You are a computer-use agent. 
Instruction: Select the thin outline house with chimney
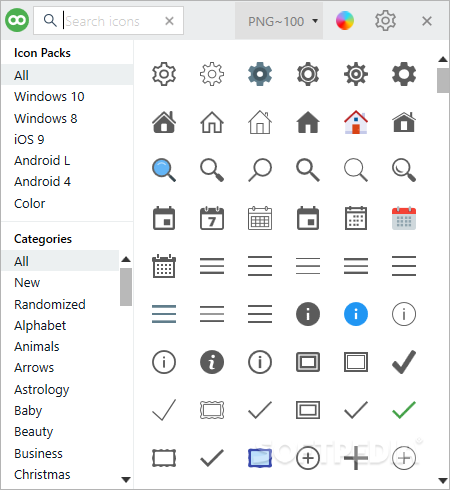260,122
